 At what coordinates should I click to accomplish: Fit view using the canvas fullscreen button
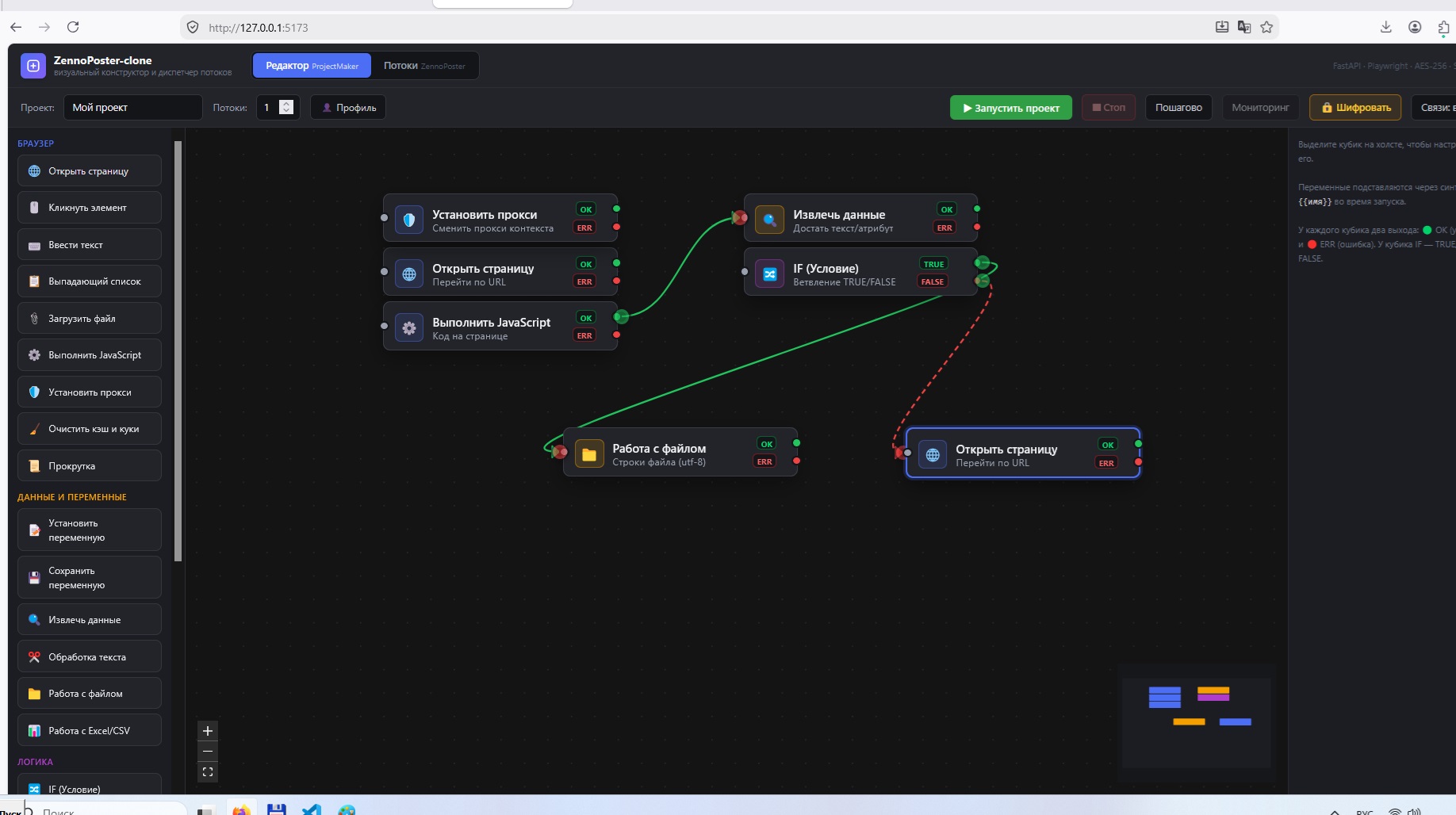208,771
